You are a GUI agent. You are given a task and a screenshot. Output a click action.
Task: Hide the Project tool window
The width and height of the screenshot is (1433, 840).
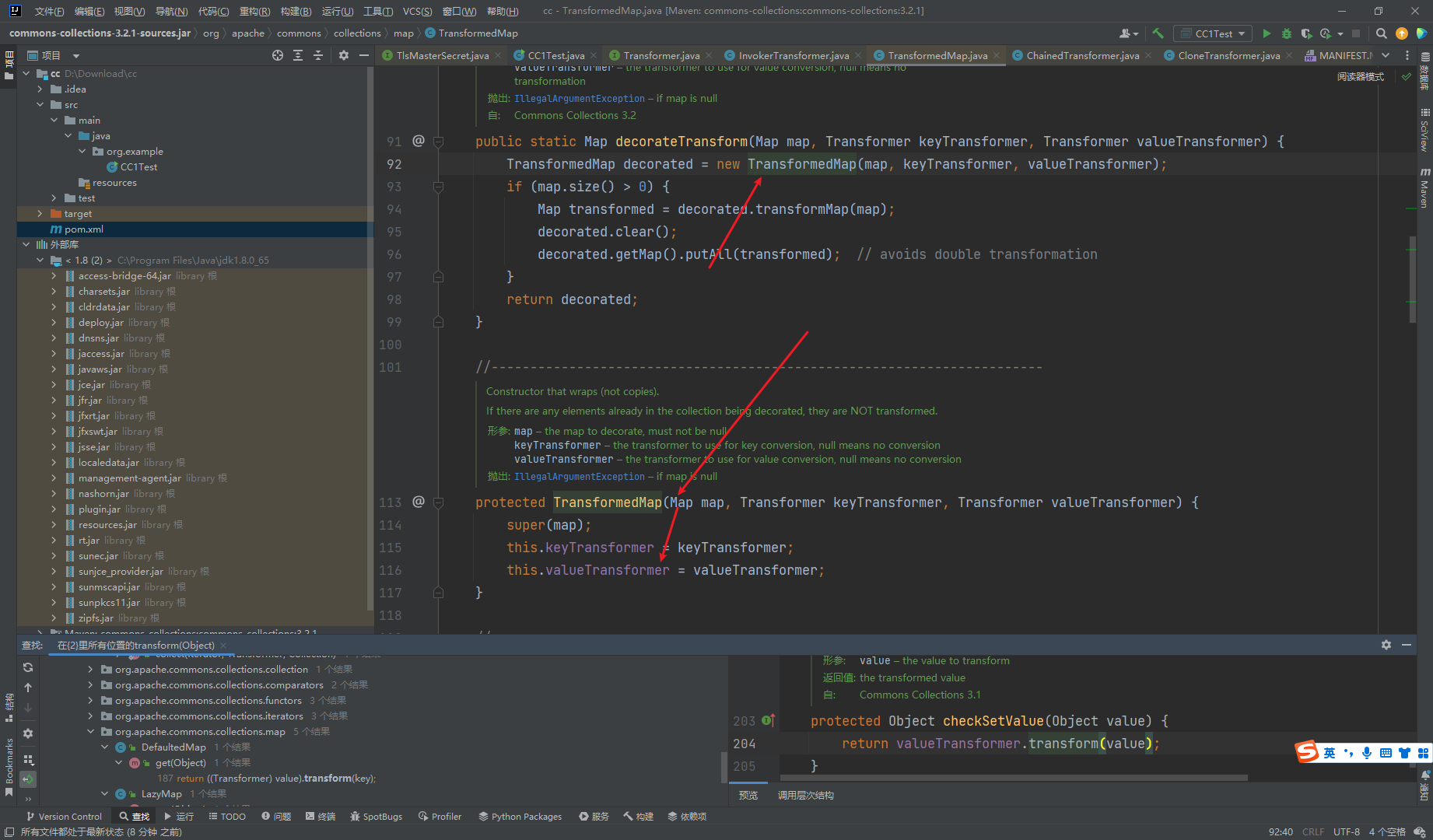[x=363, y=55]
